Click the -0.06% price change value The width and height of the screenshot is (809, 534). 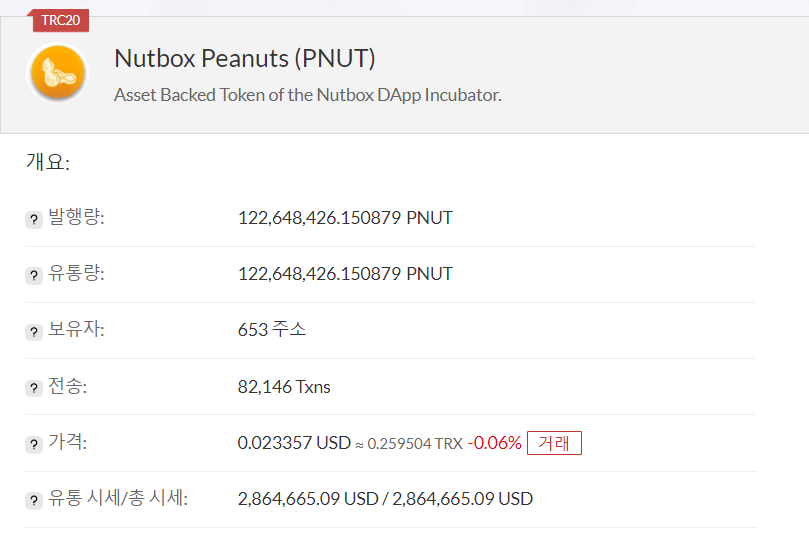coord(494,443)
